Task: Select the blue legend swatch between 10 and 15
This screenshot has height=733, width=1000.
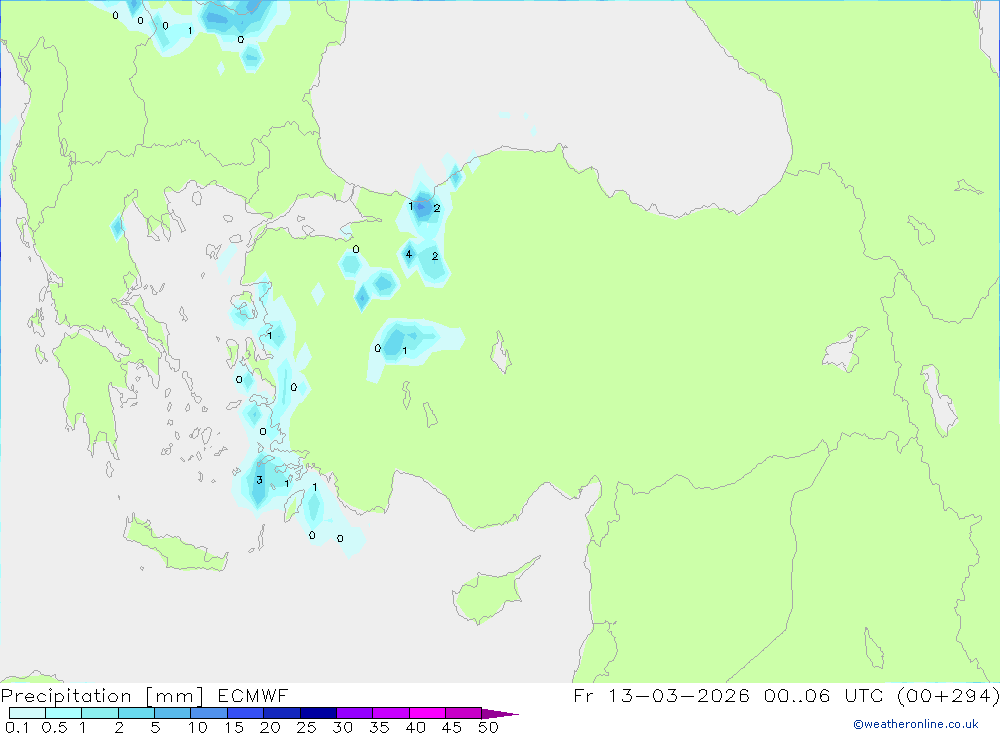Action: pyautogui.click(x=209, y=713)
